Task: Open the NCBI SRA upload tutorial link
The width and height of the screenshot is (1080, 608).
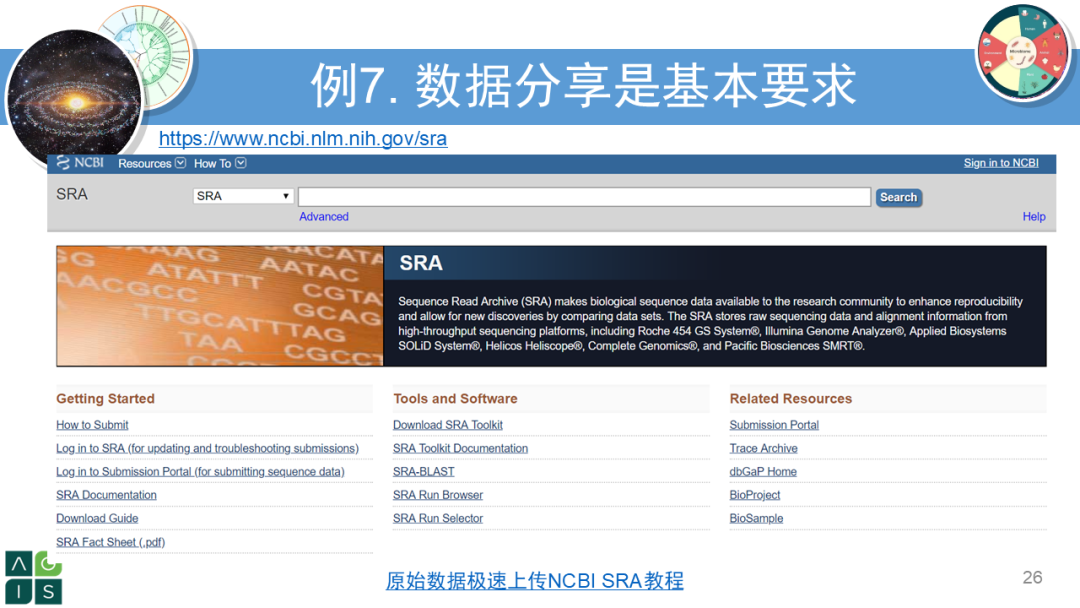Action: point(534,580)
